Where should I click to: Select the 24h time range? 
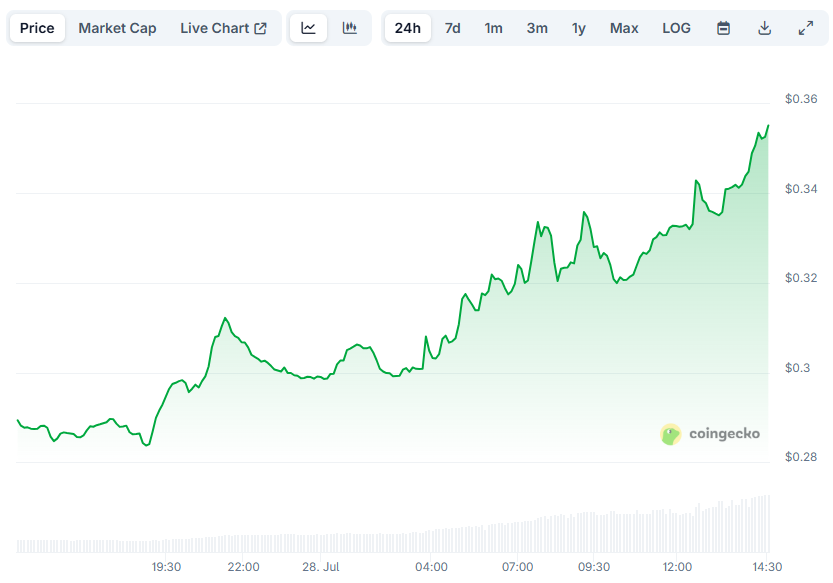pyautogui.click(x=407, y=28)
